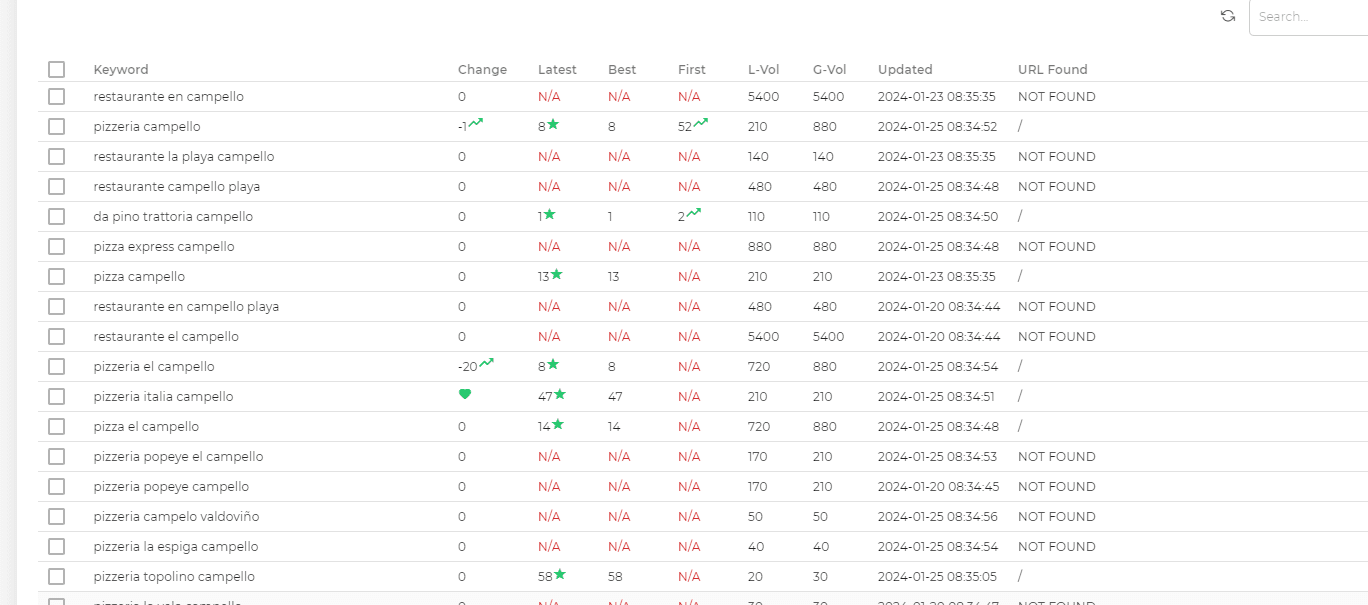Click into the Search input field
The height and width of the screenshot is (605, 1368).
click(1310, 17)
